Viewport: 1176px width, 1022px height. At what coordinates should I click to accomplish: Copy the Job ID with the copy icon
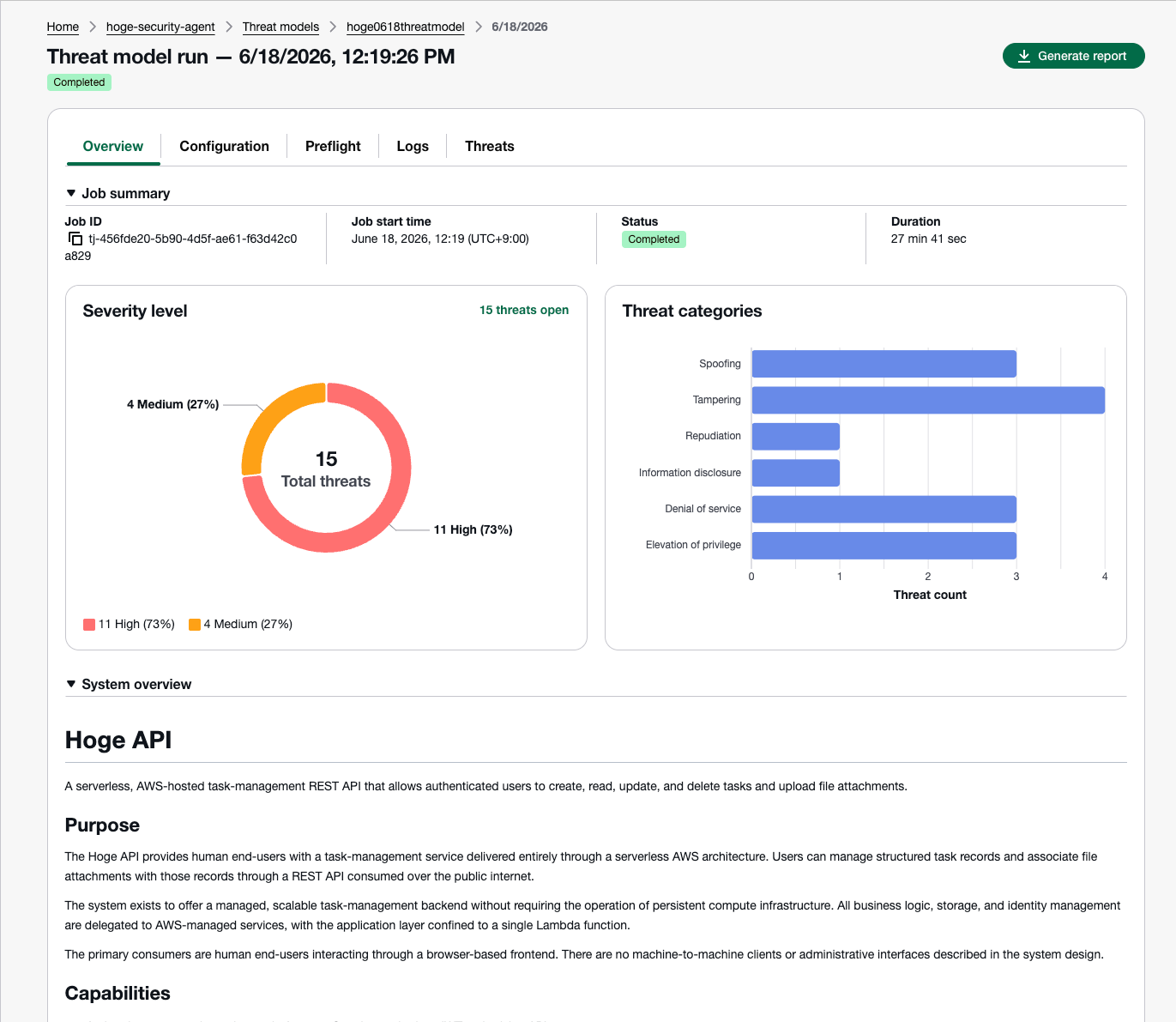(x=75, y=239)
